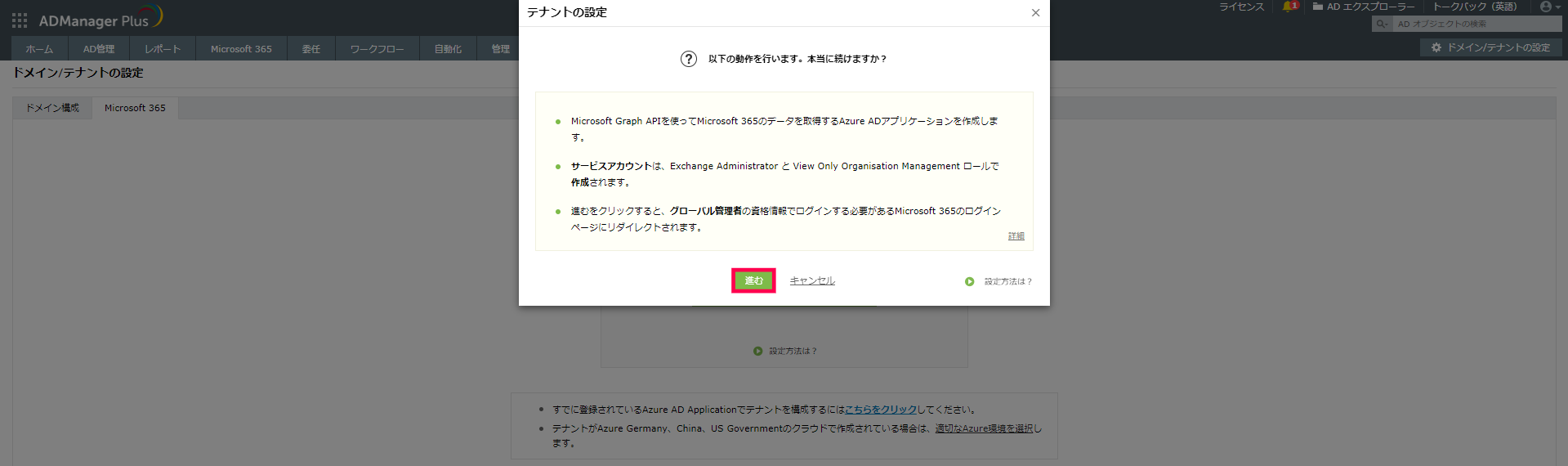Go to the ホーム menu tab
The width and height of the screenshot is (1568, 466).
[x=39, y=49]
